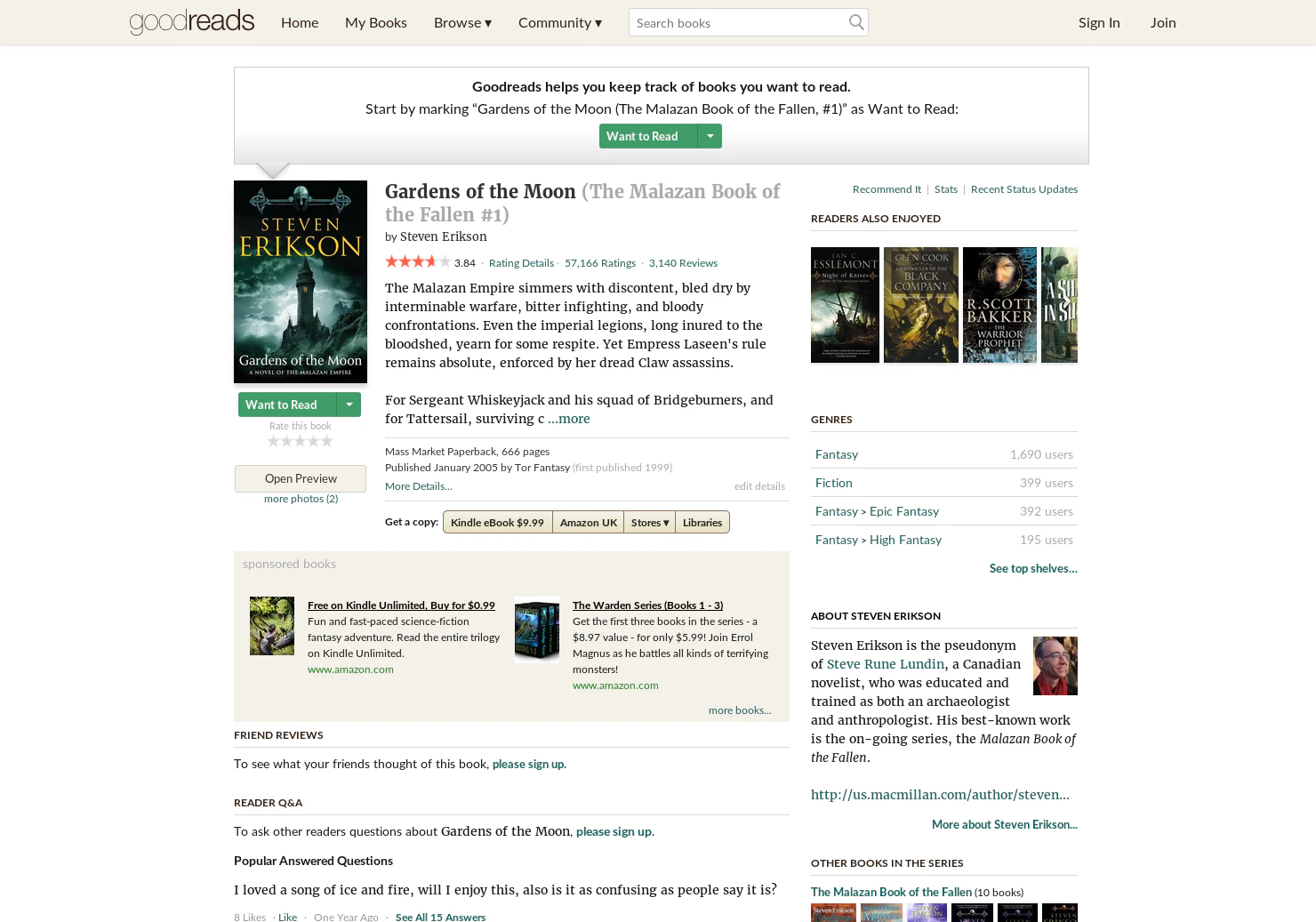Click Sign In
Screen dimensions: 1316x922
tap(1099, 22)
